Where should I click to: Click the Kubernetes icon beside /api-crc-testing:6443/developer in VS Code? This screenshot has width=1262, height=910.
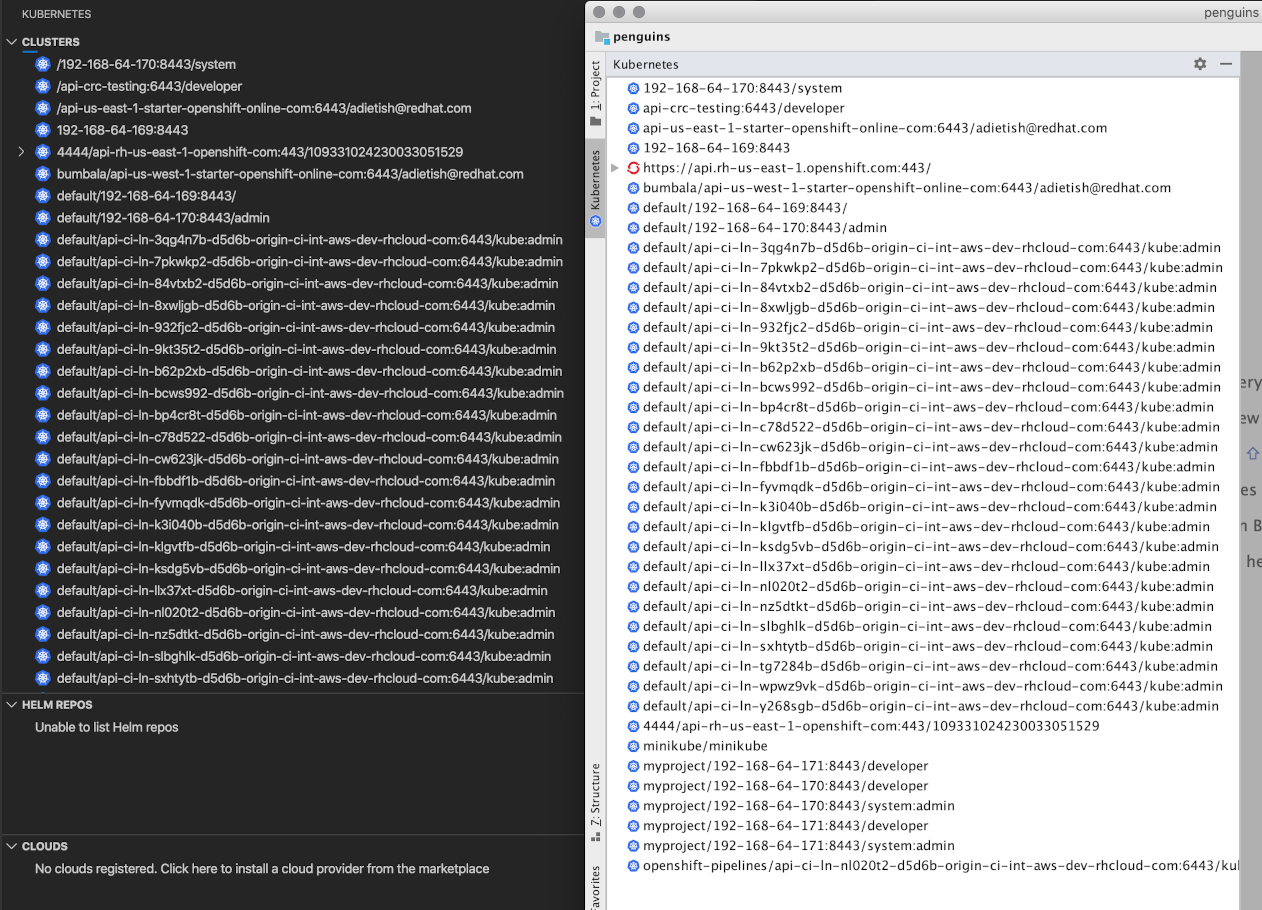tap(42, 86)
